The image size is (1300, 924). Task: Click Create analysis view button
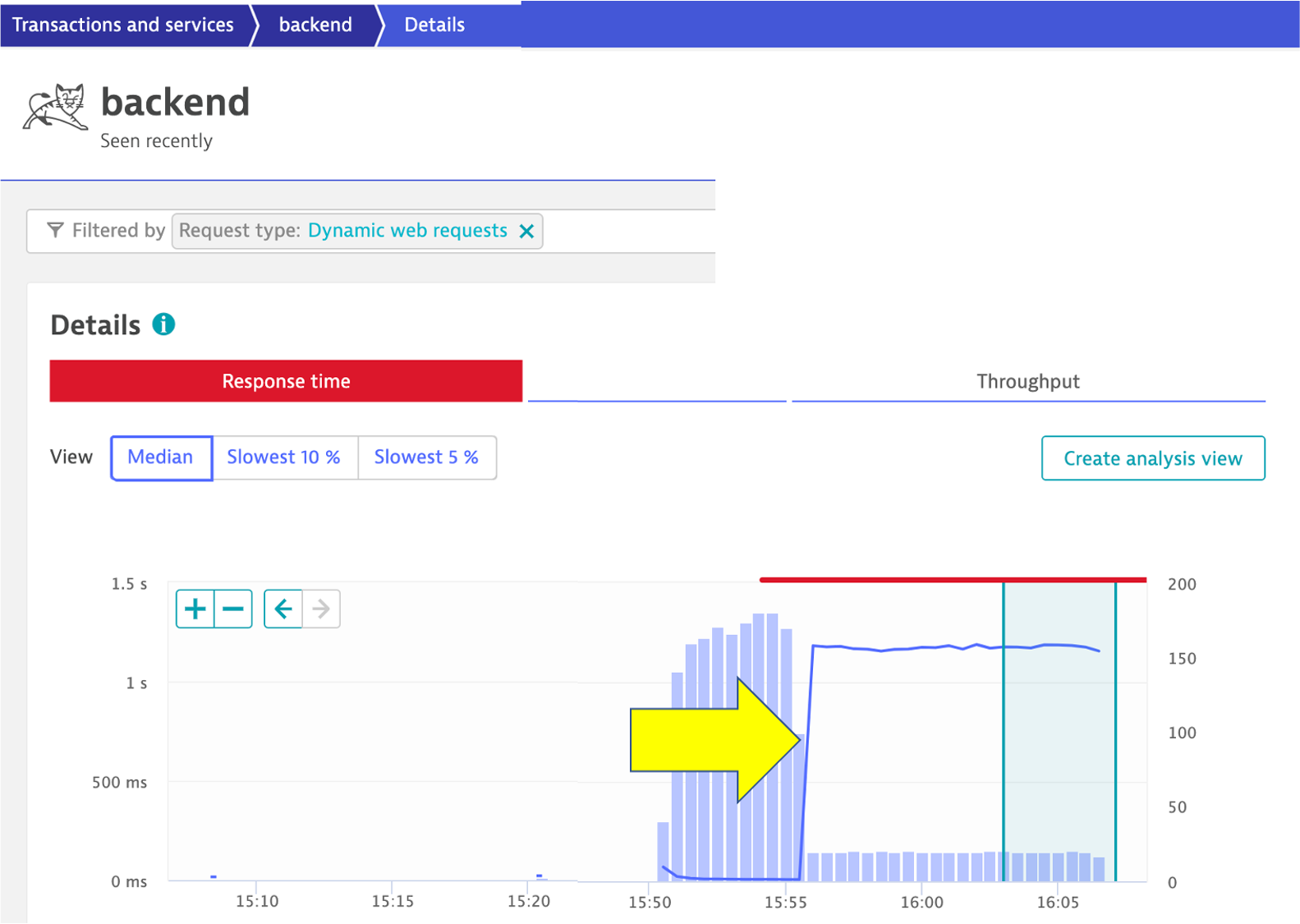(x=1152, y=458)
